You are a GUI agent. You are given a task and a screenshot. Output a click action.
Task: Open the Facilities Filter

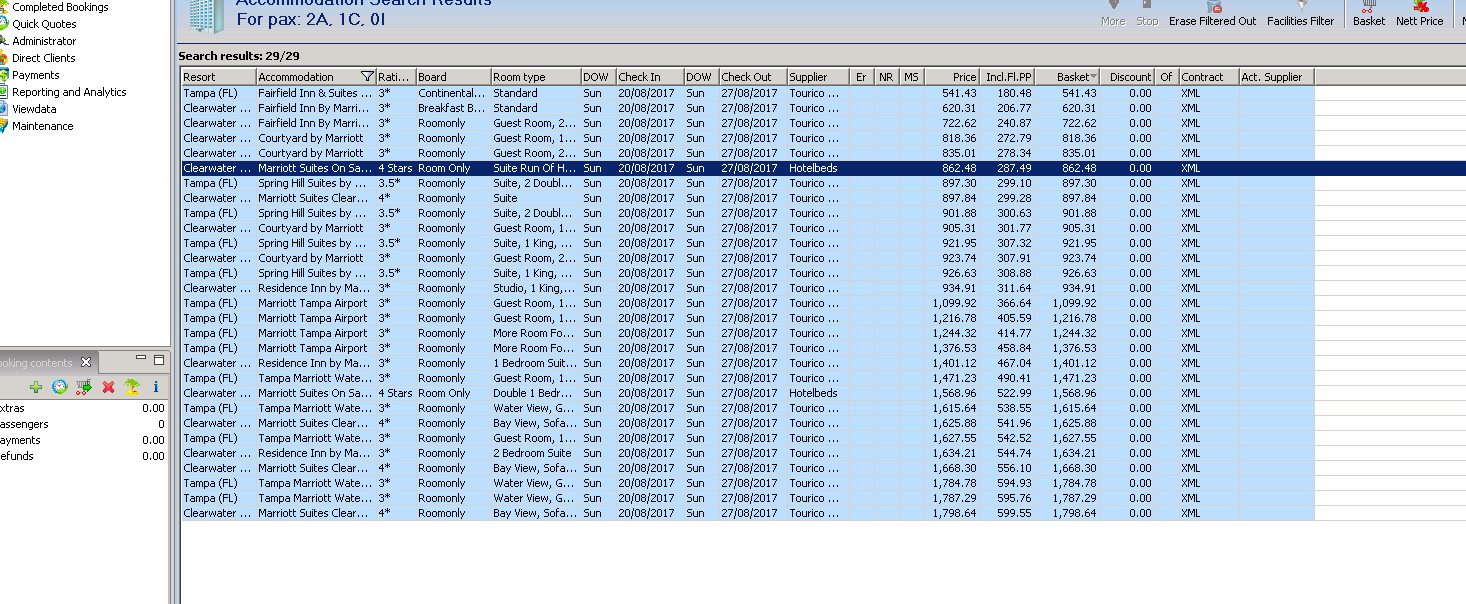[1300, 14]
